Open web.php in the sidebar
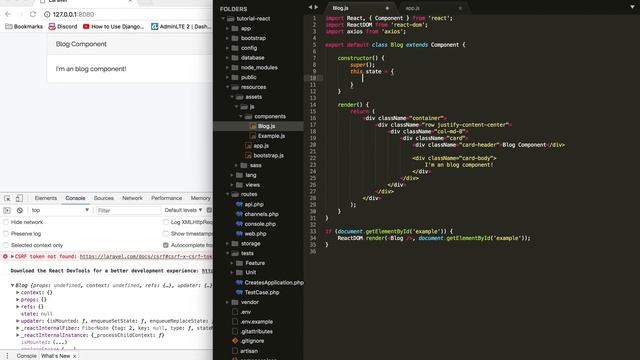The image size is (640, 360). click(x=255, y=233)
